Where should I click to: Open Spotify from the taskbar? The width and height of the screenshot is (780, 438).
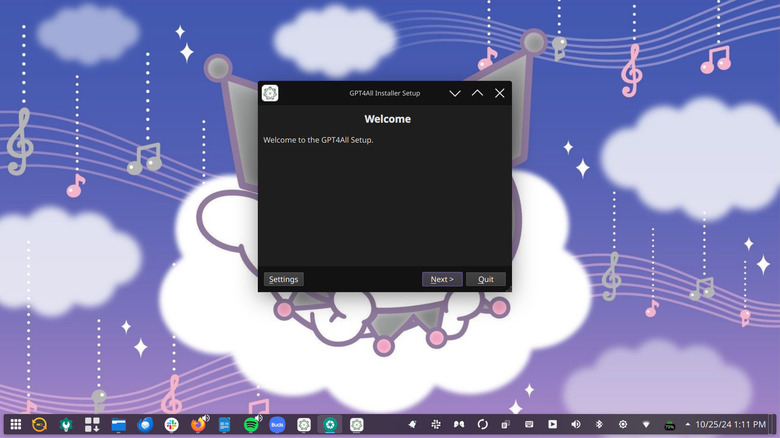pyautogui.click(x=251, y=425)
